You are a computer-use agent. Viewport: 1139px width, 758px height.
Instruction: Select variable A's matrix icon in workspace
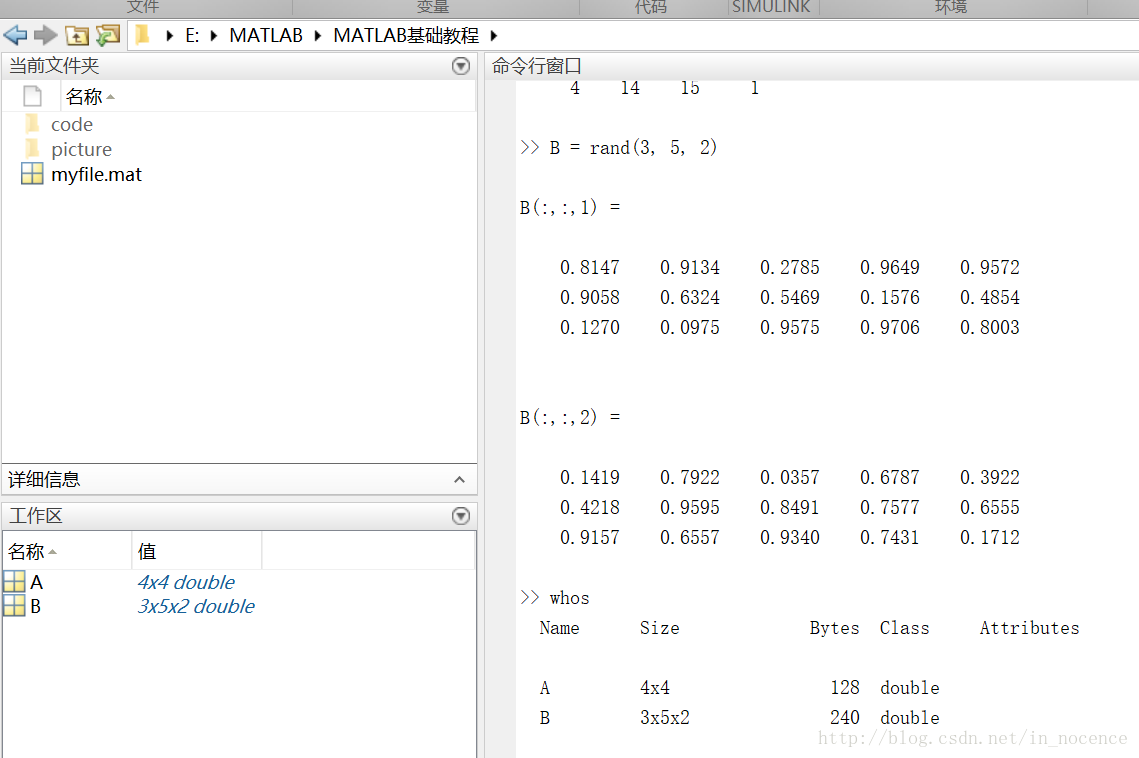[x=15, y=582]
